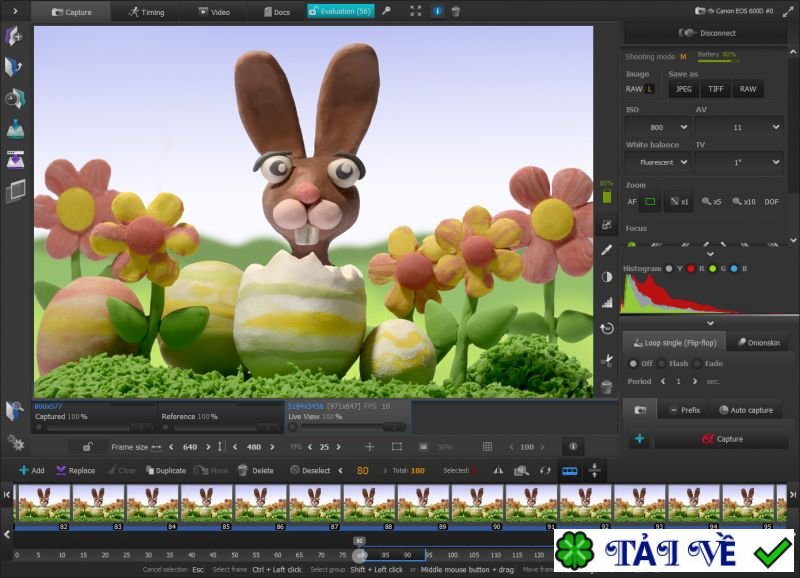
Task: Click the scissors cut icon
Action: [606, 360]
